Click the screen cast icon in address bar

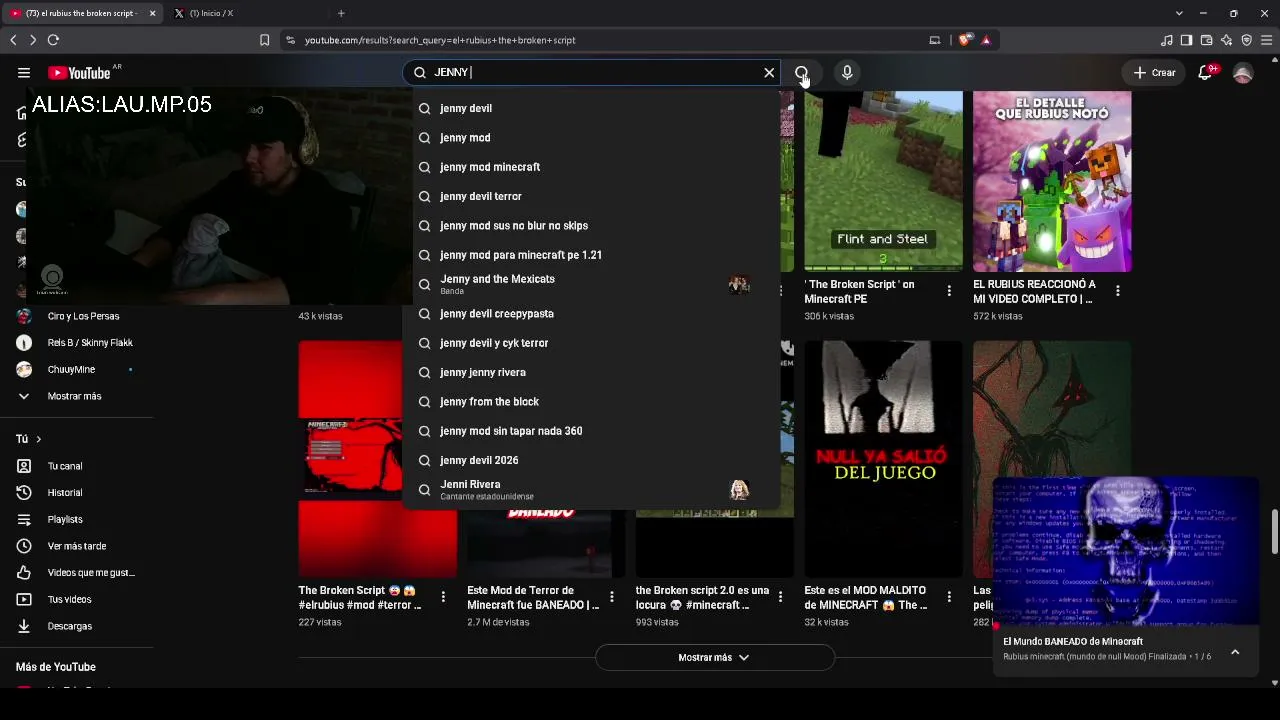coord(935,40)
